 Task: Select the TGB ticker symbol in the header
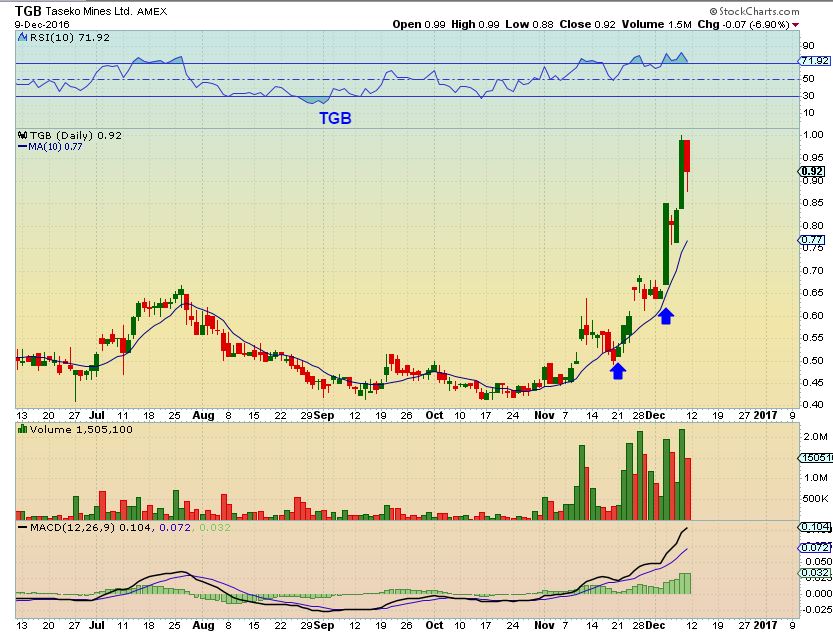click(x=28, y=11)
